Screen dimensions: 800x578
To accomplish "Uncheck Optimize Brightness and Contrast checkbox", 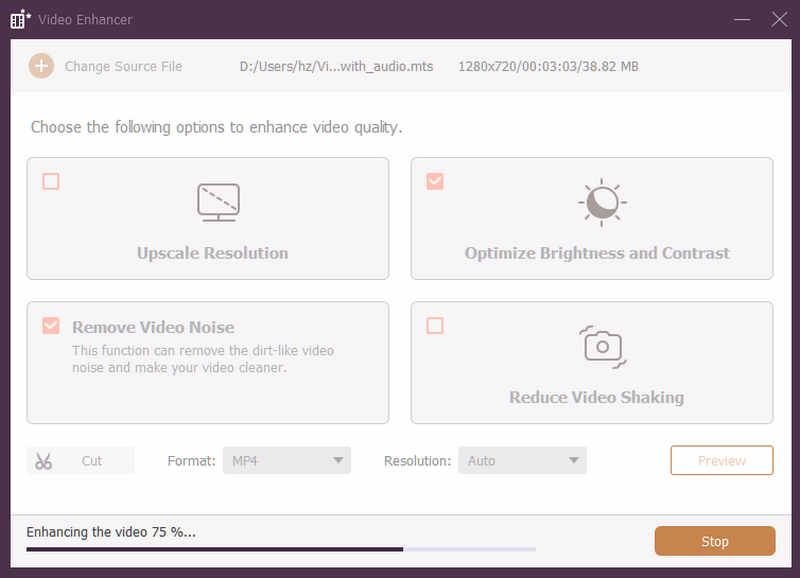I will pos(435,181).
